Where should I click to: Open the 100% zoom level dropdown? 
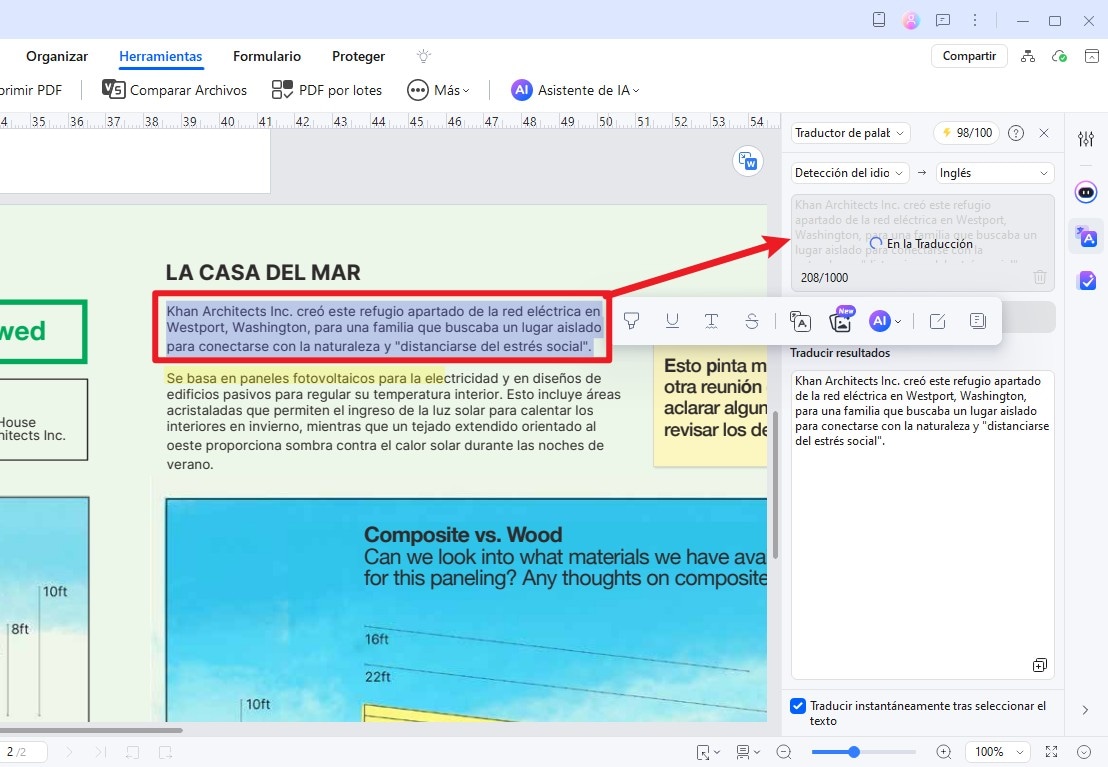[x=999, y=752]
